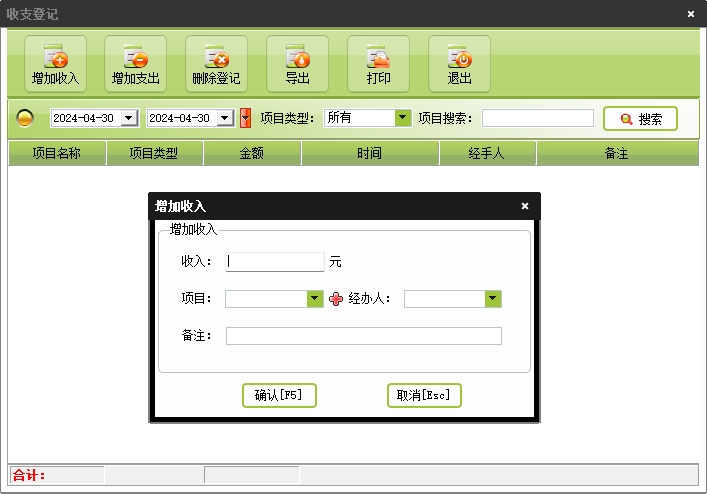Click the 搜索 search button
Image resolution: width=707 pixels, height=494 pixels.
640,118
